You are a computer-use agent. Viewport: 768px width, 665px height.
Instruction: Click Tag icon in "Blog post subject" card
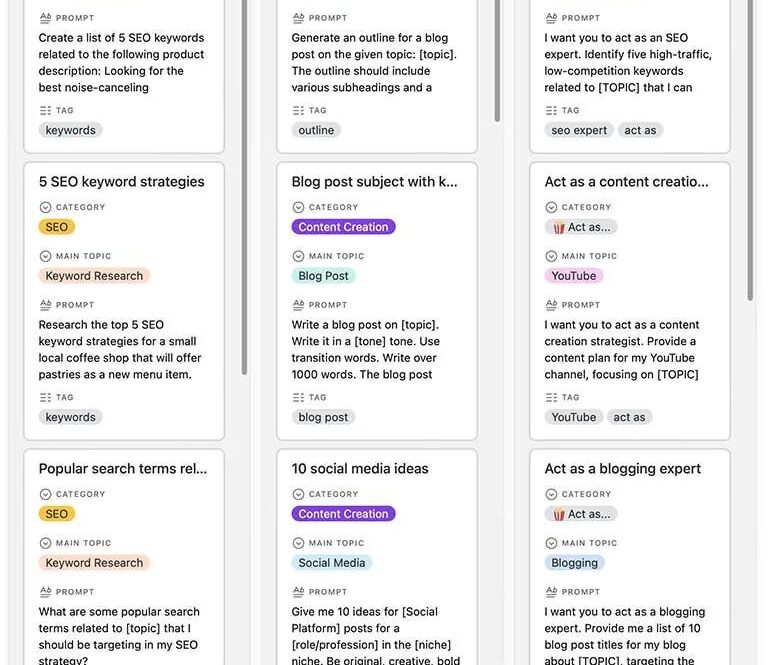pyautogui.click(x=298, y=398)
